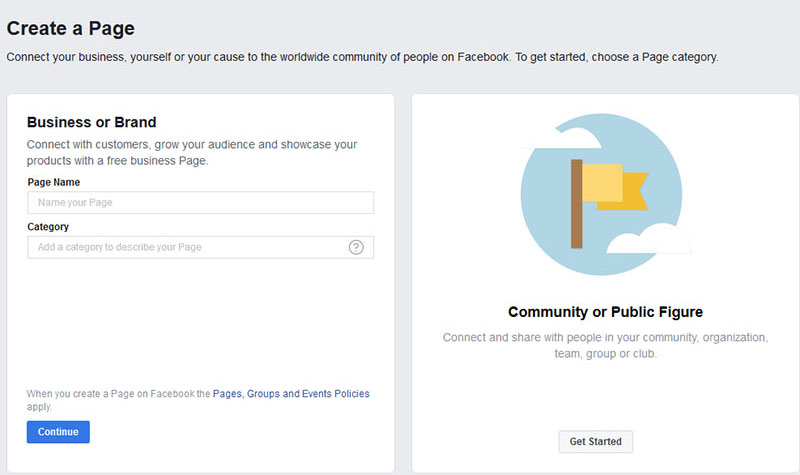Focus the 'Name your Page' input field
Image resolution: width=800 pixels, height=475 pixels.
tap(201, 203)
